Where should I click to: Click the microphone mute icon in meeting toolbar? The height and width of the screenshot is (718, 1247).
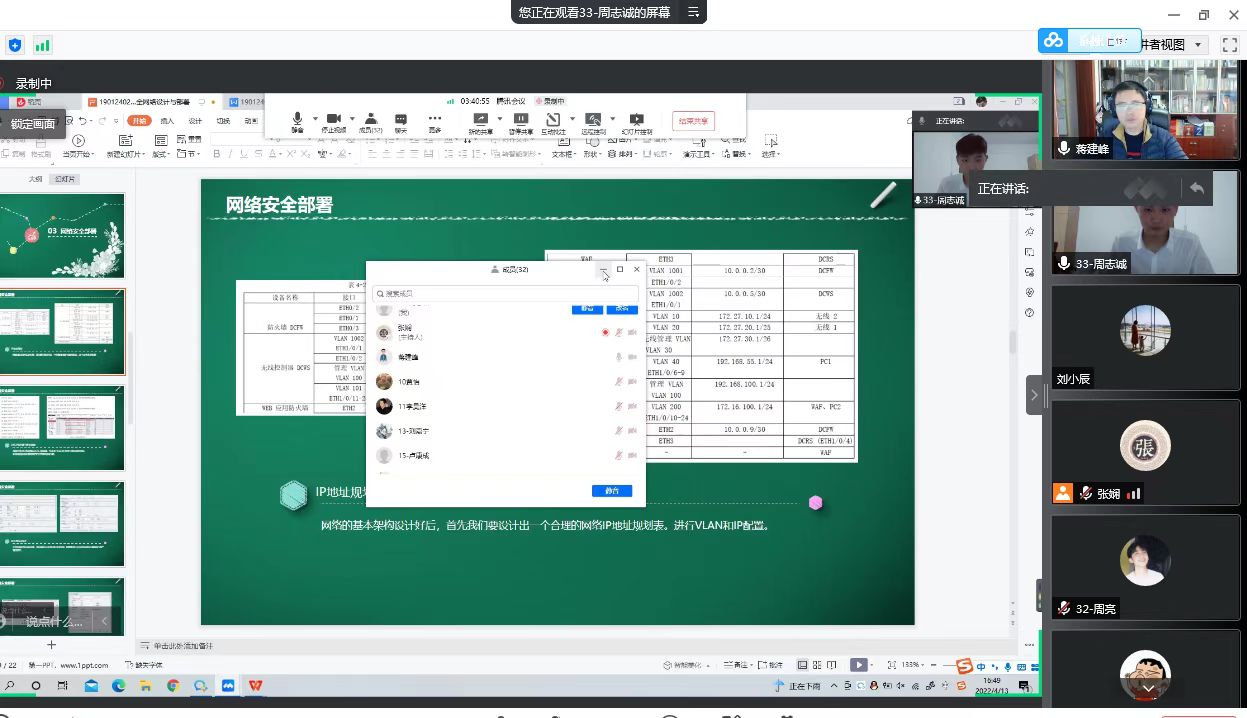point(297,119)
